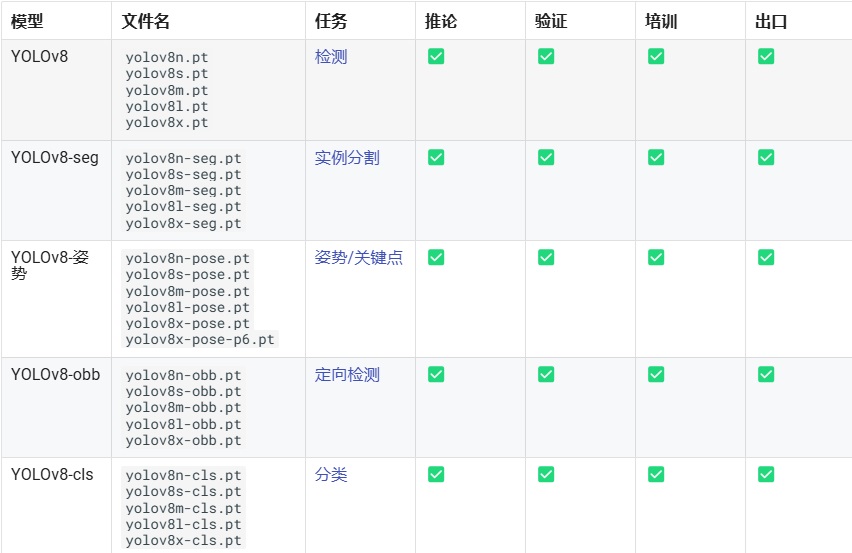Viewport: 852px width, 553px height.
Task: Click the yolov8s-cls.pt file name
Action: [183, 492]
